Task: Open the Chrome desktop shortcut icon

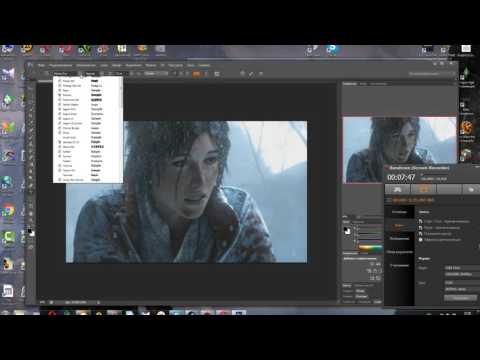Action: point(8,211)
